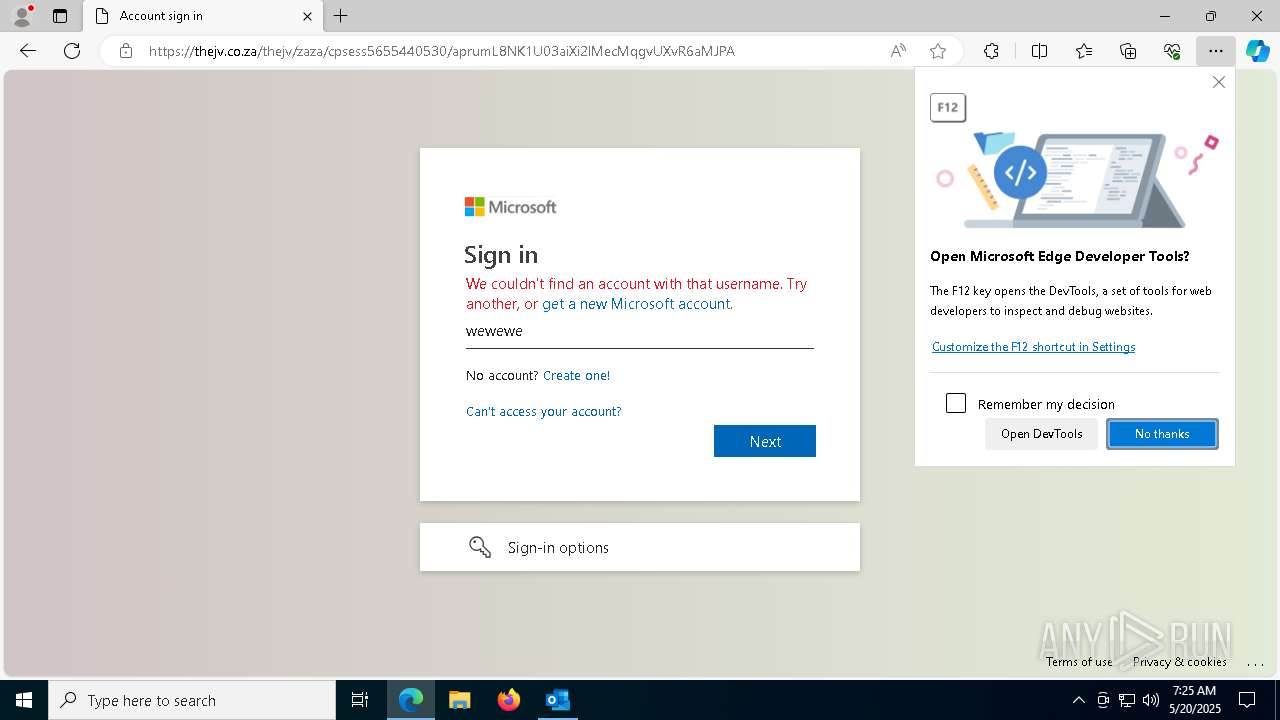Open the Favorites list

point(1084,51)
